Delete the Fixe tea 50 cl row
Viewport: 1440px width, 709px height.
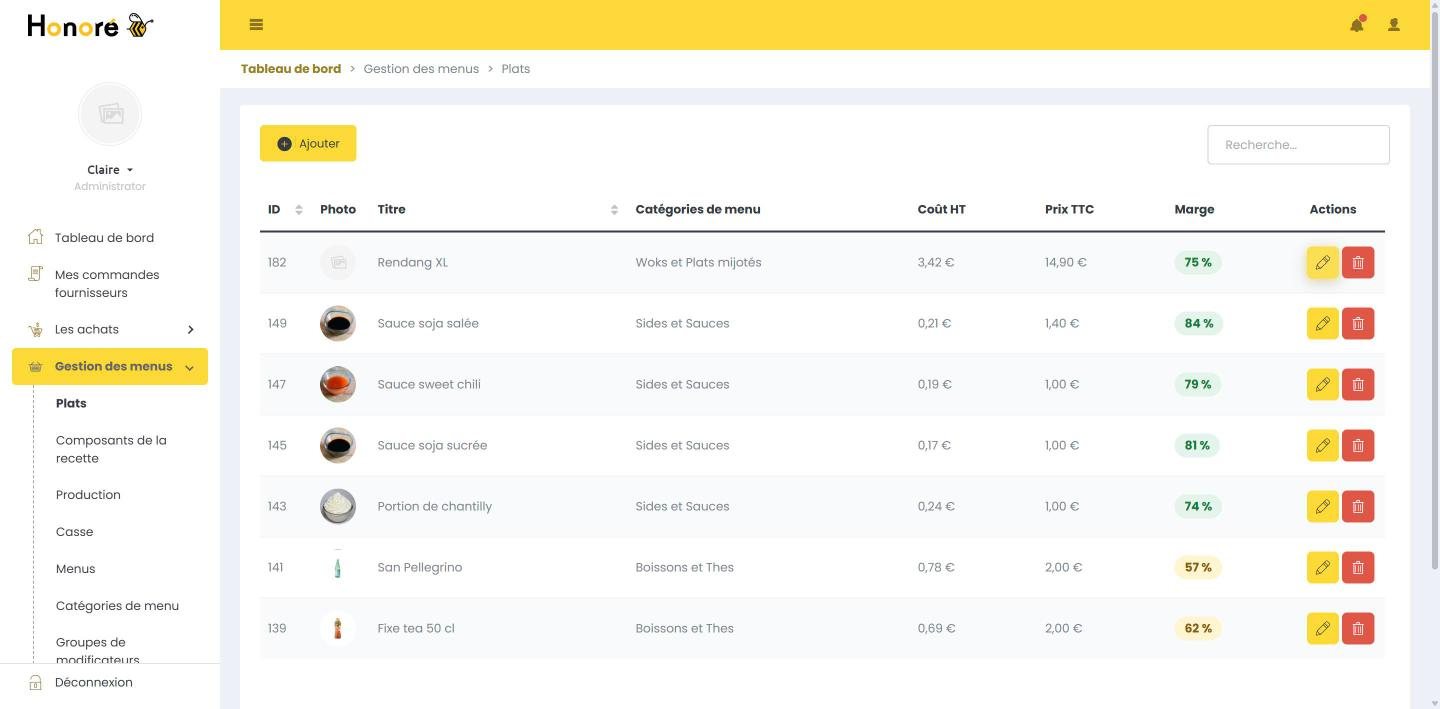click(x=1358, y=628)
